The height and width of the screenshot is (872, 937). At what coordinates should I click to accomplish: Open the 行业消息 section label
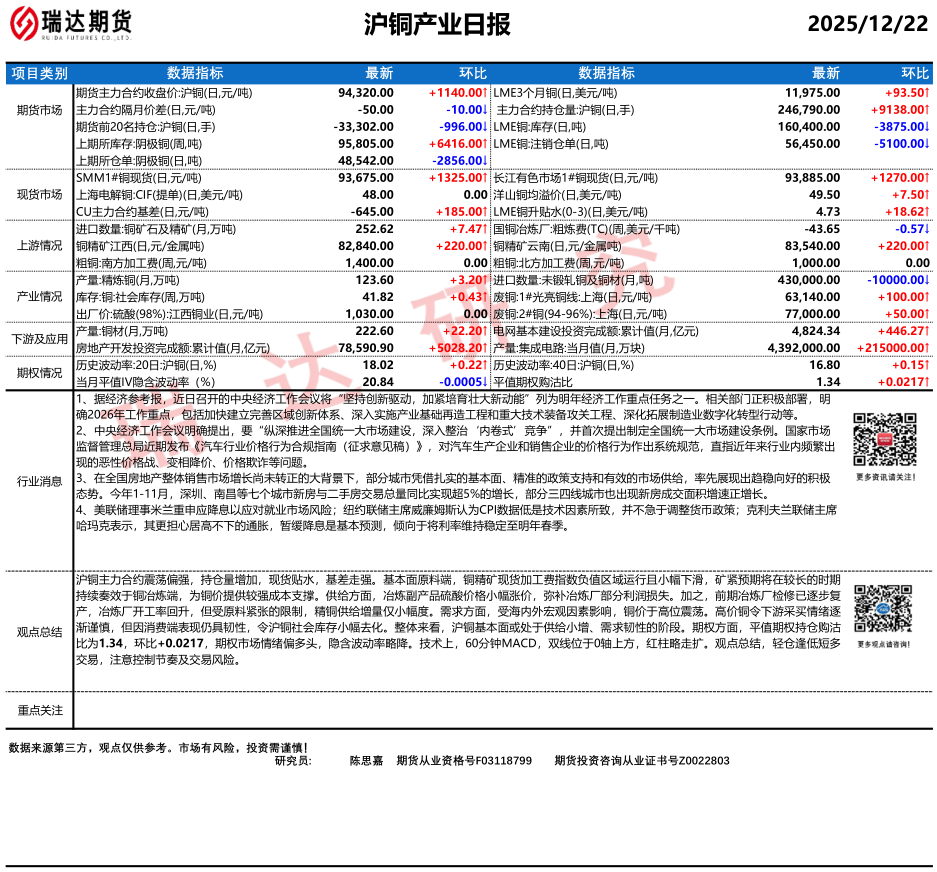tap(40, 481)
